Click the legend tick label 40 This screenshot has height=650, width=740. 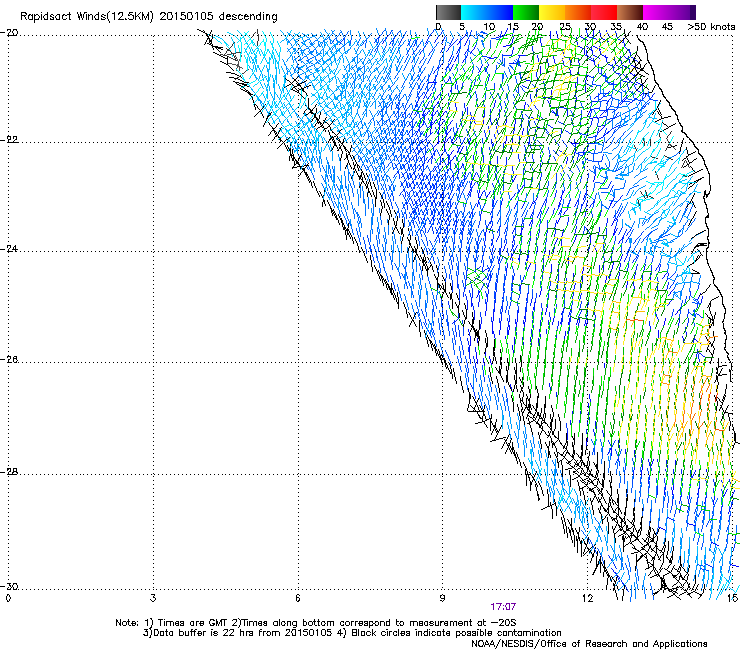[642, 27]
